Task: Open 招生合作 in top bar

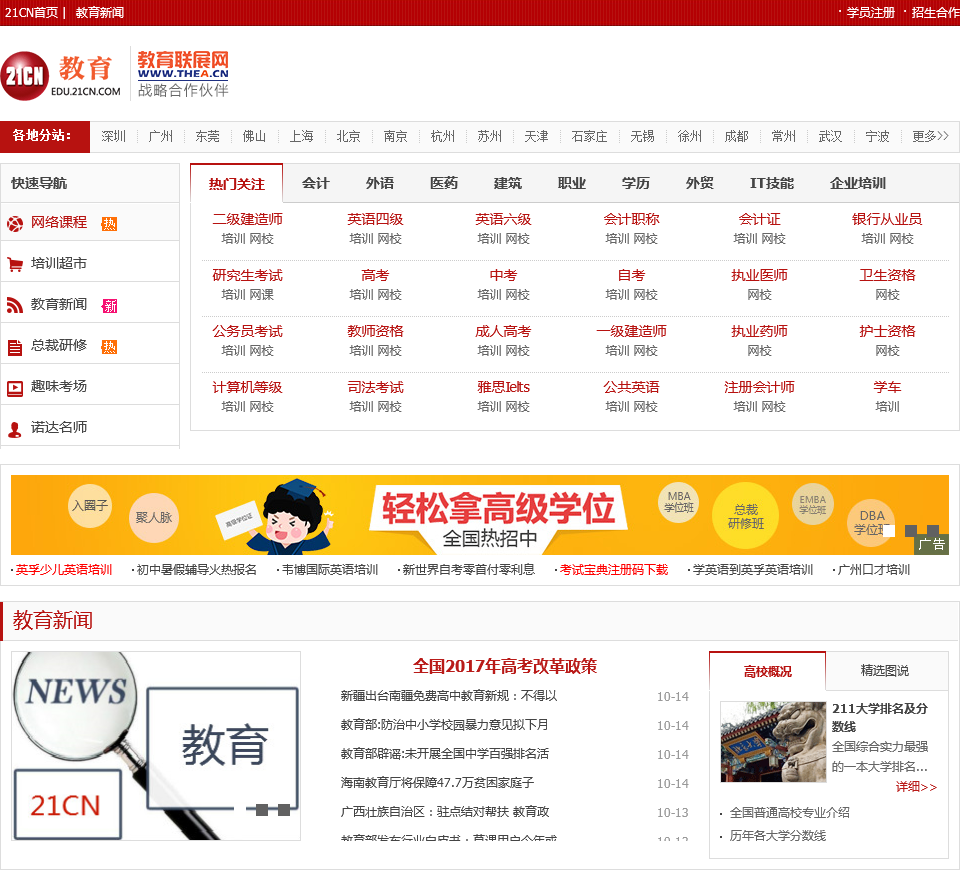Action: point(935,12)
